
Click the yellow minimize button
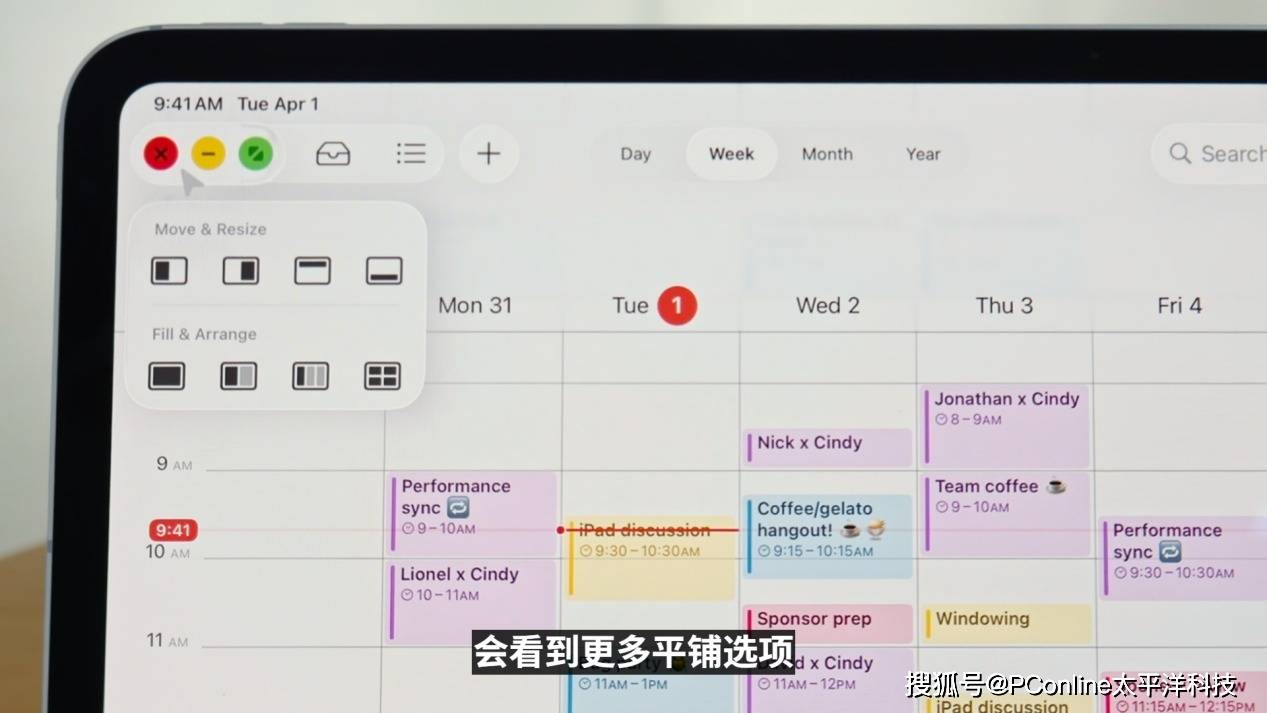(208, 153)
